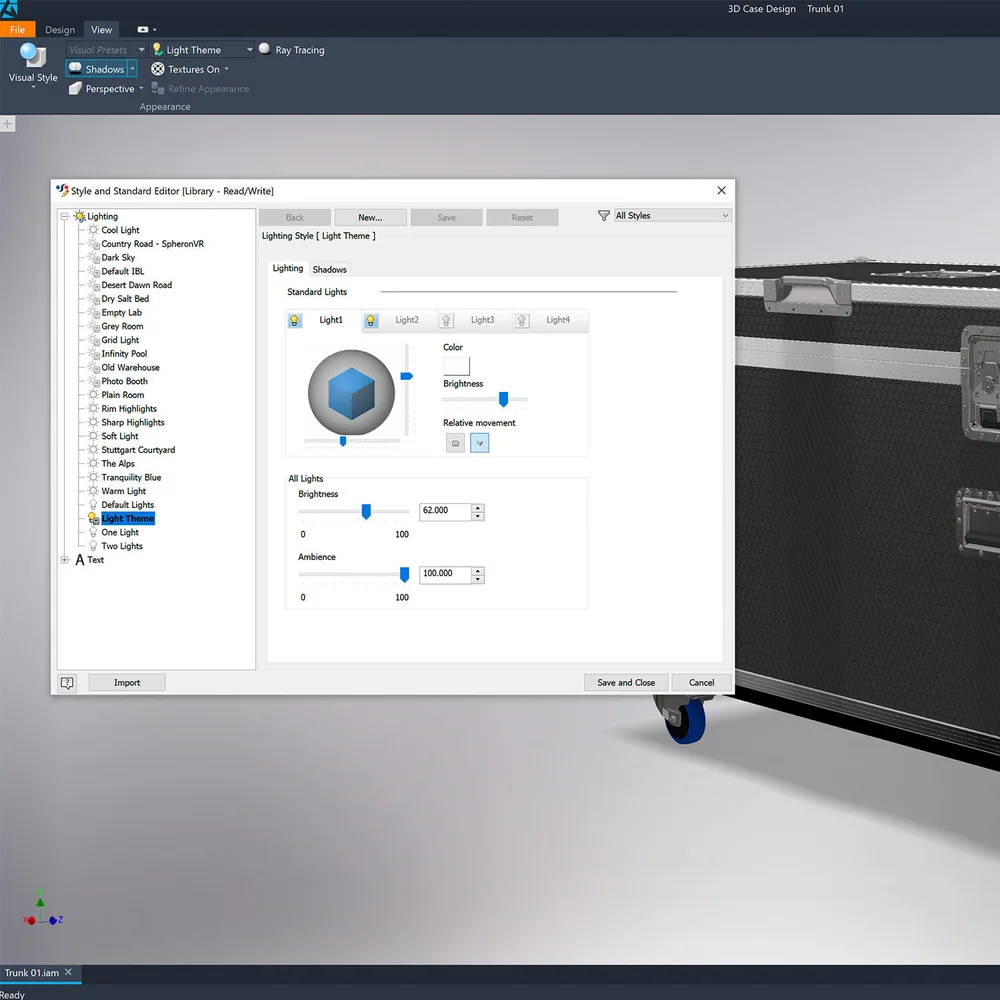Select the One Light style
1000x1000 pixels.
(x=120, y=533)
